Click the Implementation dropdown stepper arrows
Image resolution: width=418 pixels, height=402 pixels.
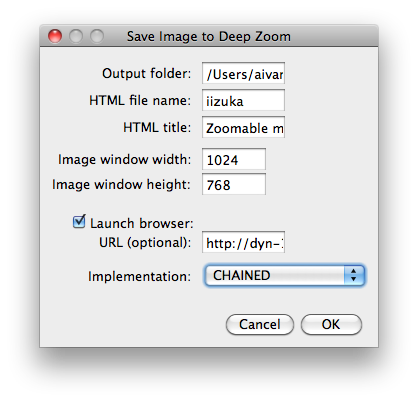[x=354, y=275]
